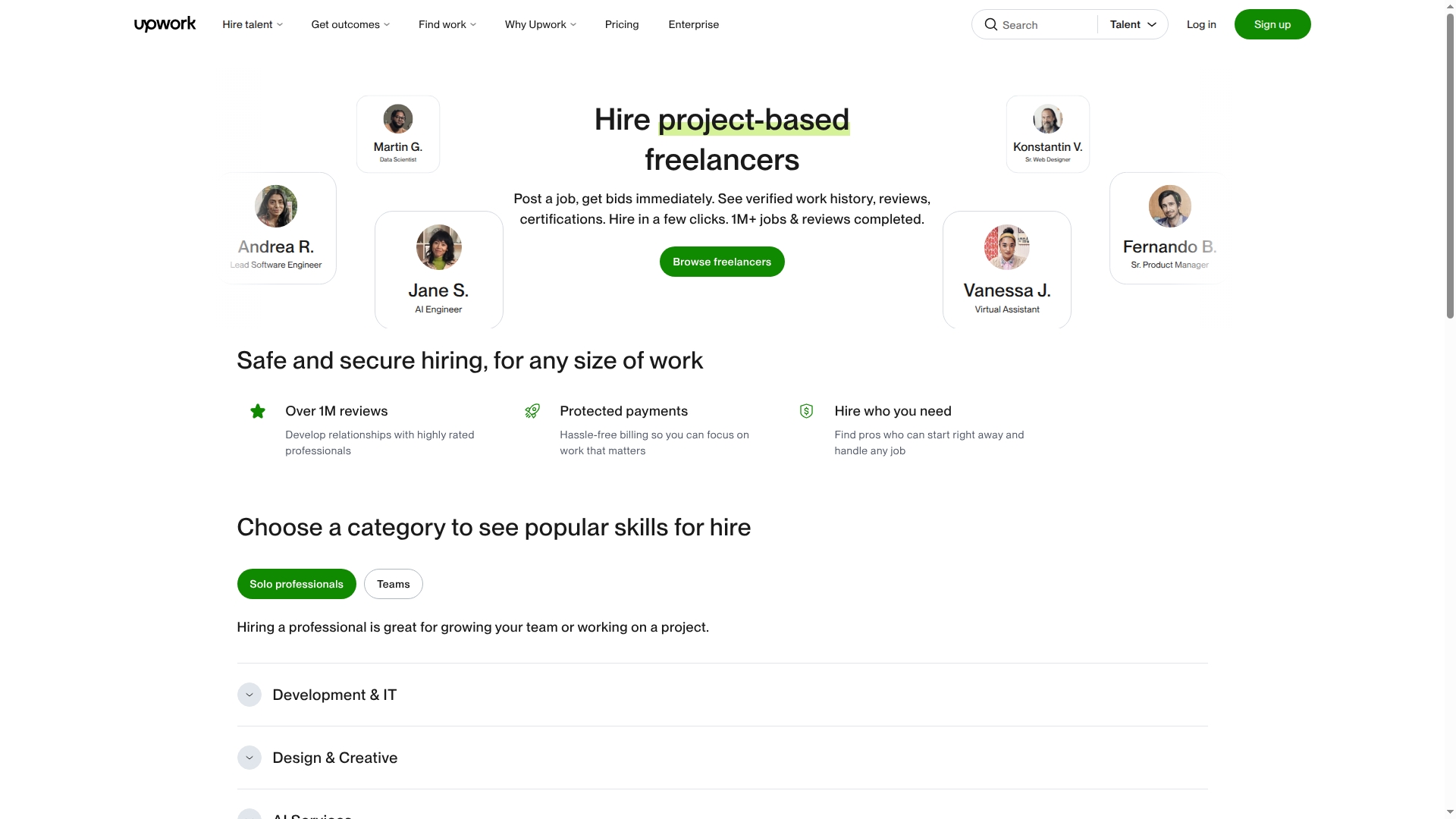The width and height of the screenshot is (1456, 819).
Task: Click the Browse freelancers button
Action: [722, 262]
